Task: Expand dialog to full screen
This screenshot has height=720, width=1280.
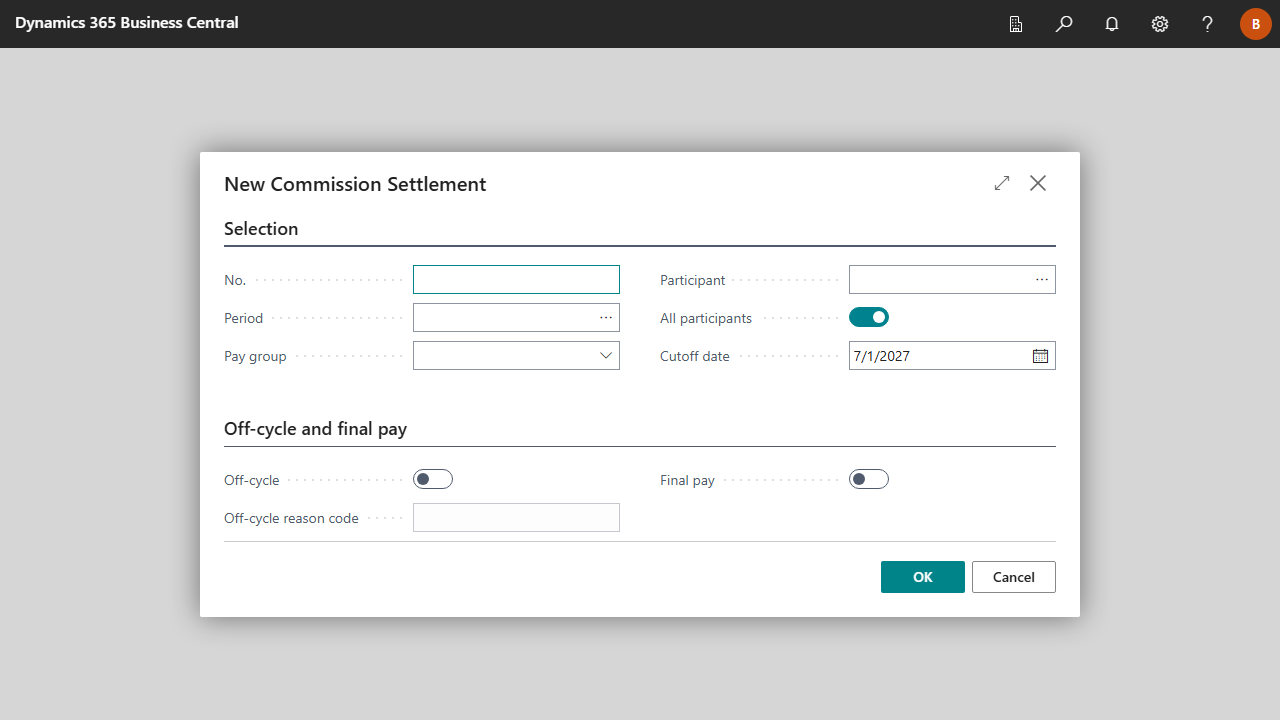Action: 1002,183
